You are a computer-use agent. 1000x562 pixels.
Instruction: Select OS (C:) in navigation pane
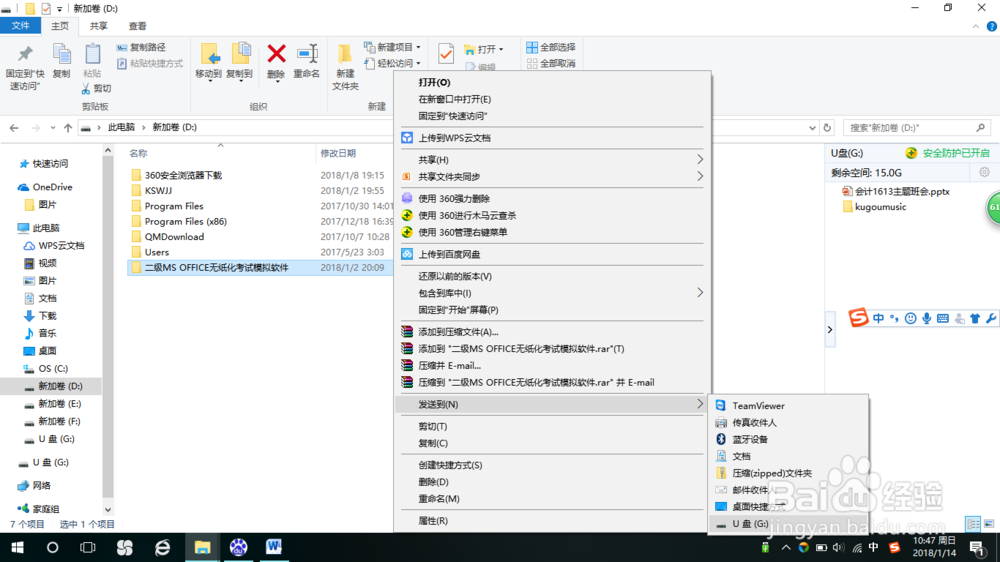(53, 369)
